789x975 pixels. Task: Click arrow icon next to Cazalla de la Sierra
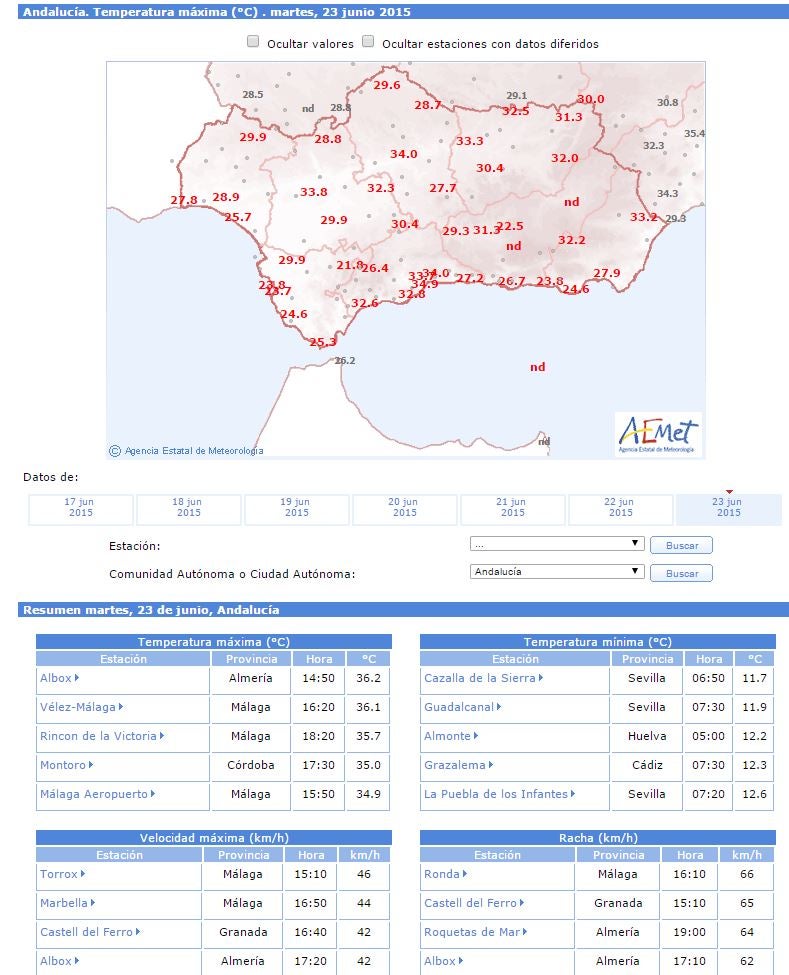tap(541, 678)
